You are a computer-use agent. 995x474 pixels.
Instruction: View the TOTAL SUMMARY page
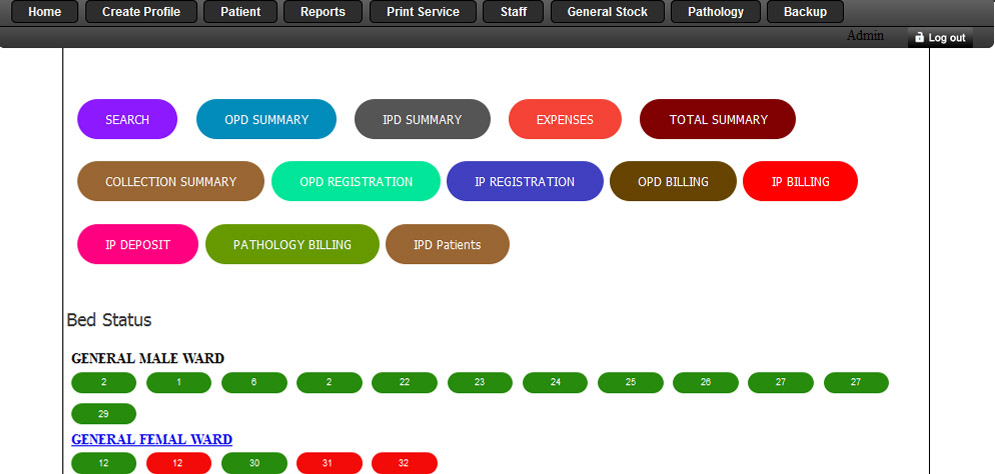coord(718,119)
